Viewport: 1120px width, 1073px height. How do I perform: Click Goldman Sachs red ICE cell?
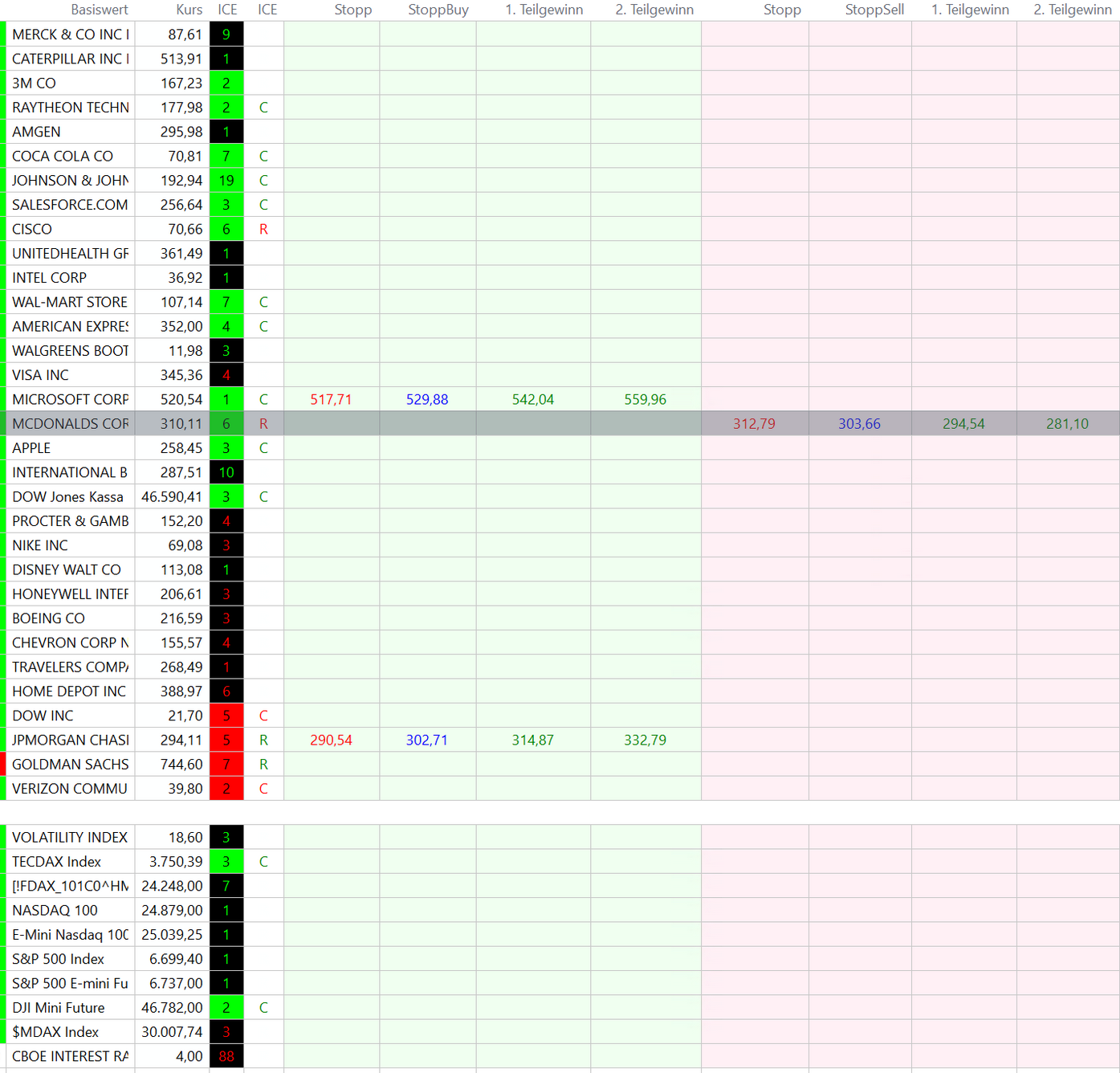point(226,764)
